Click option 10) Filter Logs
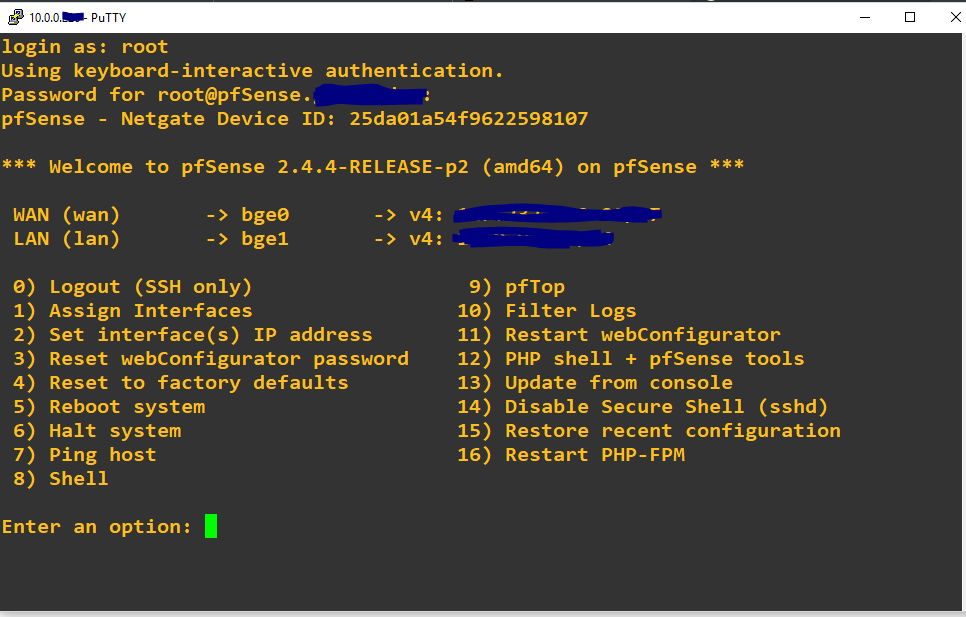Screen dimensions: 966x617 click(x=545, y=310)
